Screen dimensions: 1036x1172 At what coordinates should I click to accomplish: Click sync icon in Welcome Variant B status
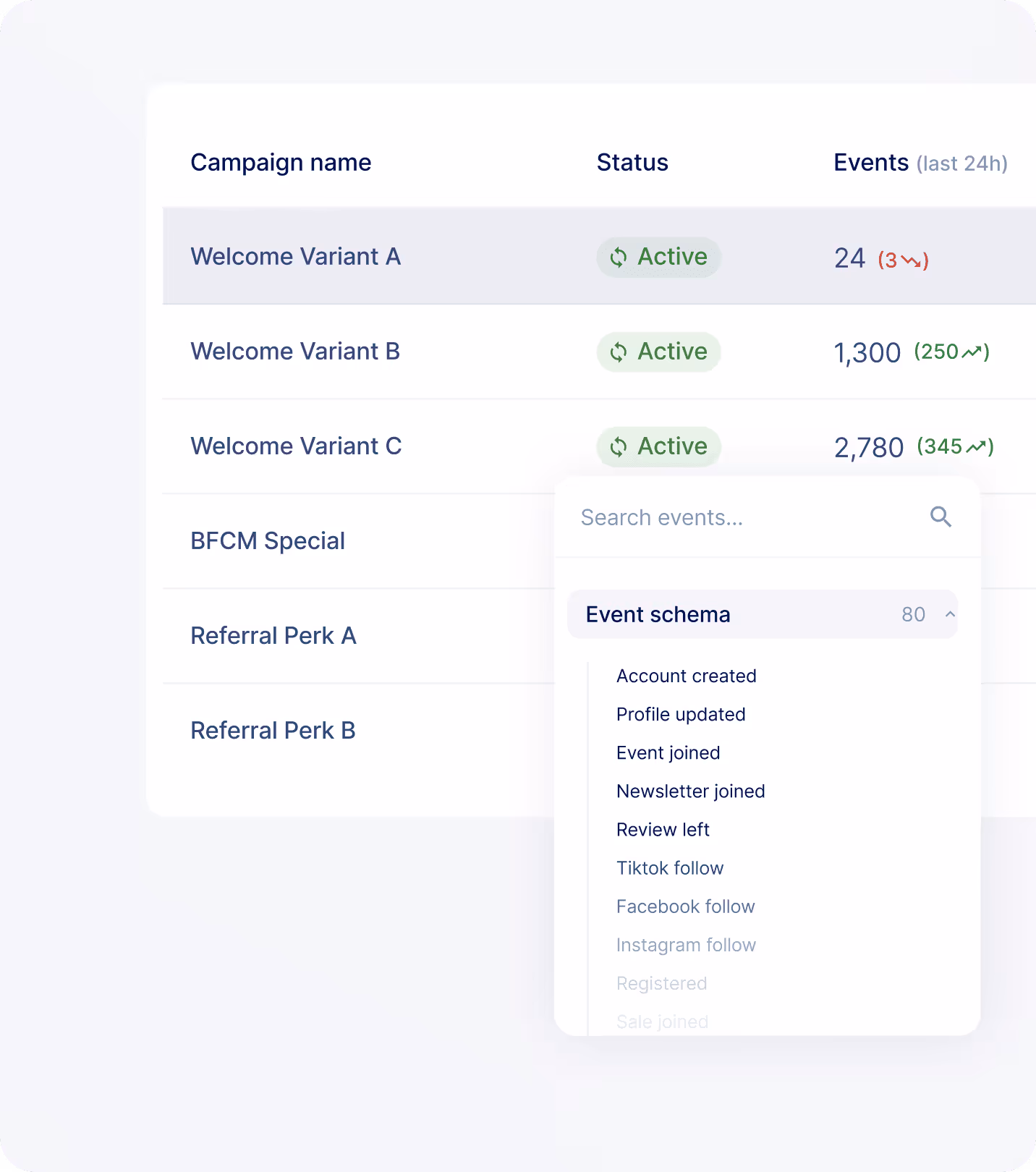click(618, 352)
